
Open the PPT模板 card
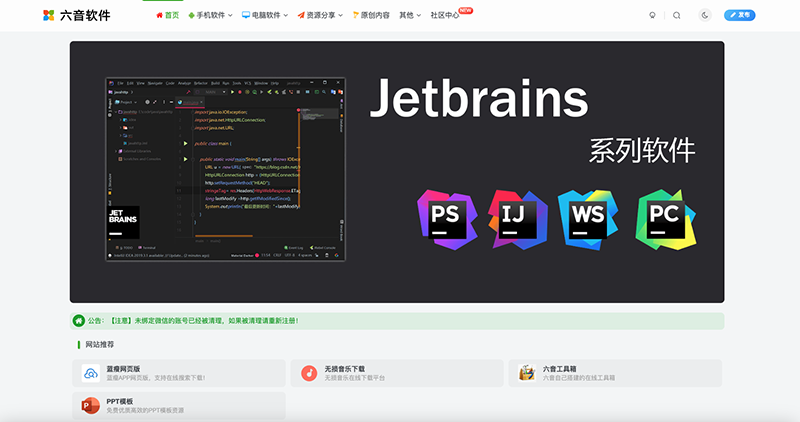click(x=179, y=406)
